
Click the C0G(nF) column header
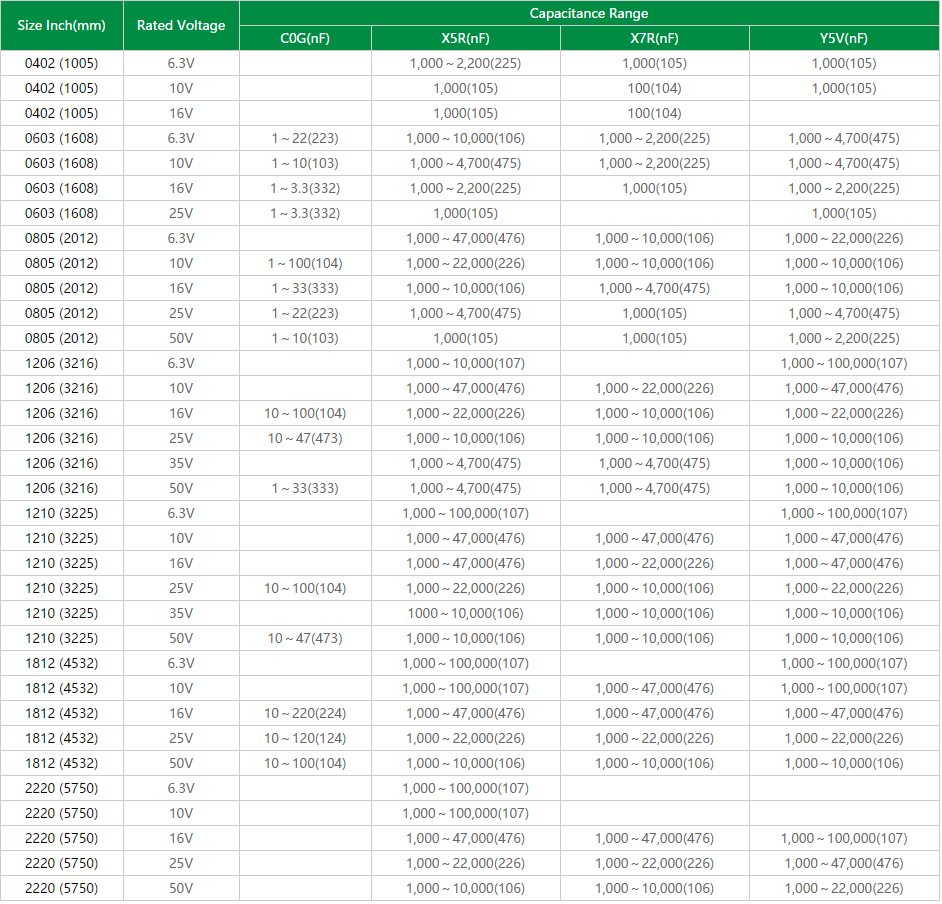[x=305, y=38]
